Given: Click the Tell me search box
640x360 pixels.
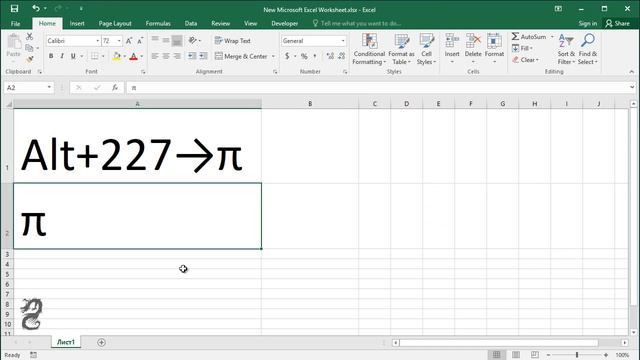Looking at the screenshot, I should click(x=357, y=24).
